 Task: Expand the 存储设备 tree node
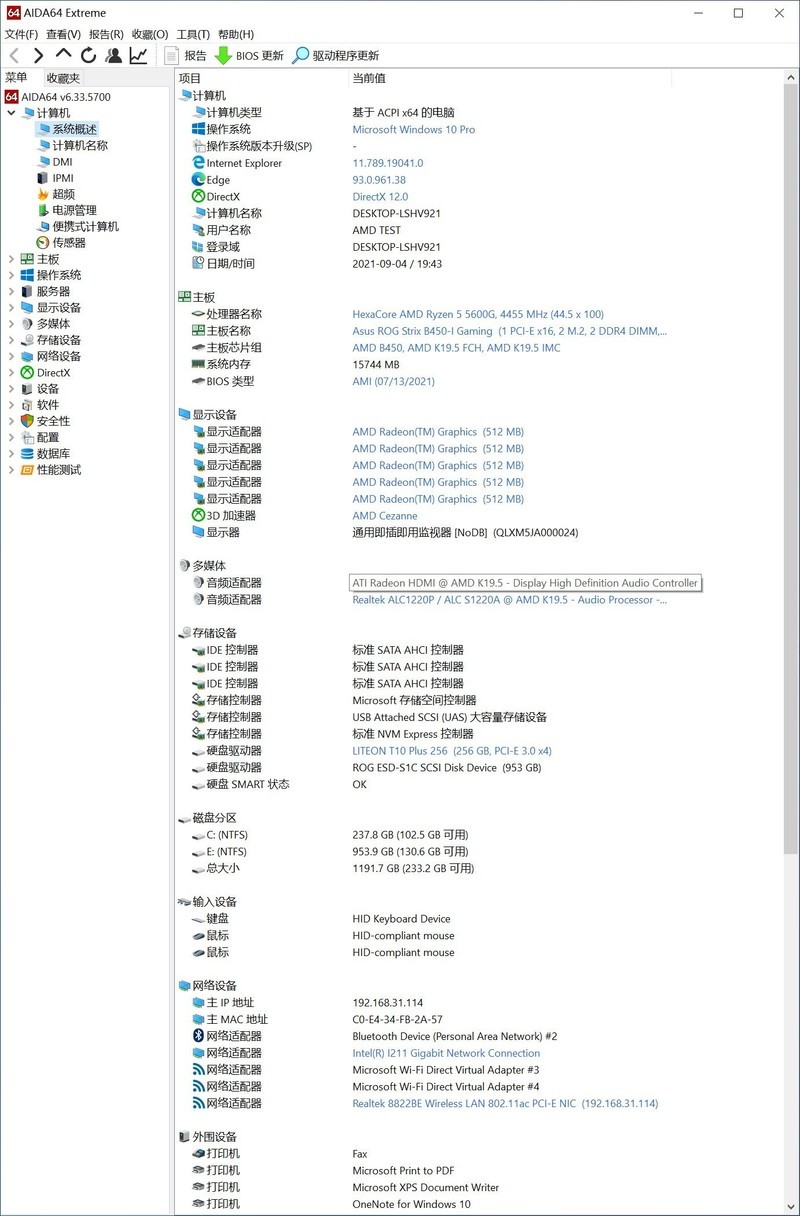tap(11, 339)
